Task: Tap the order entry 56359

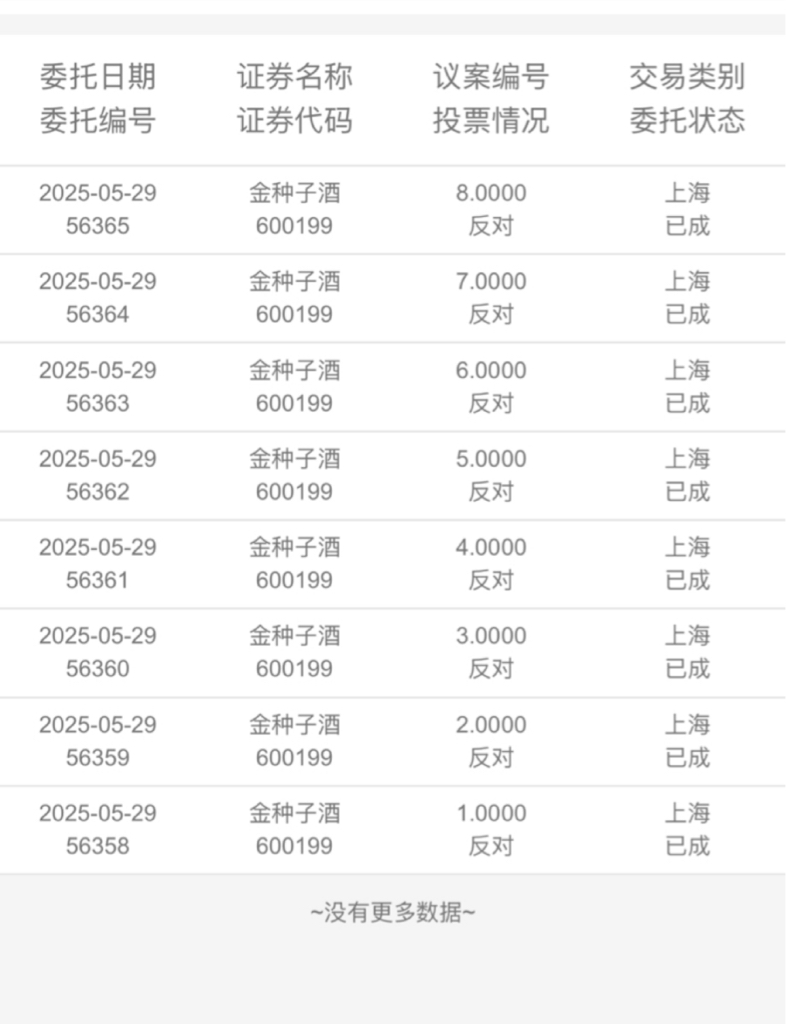Action: (x=393, y=741)
